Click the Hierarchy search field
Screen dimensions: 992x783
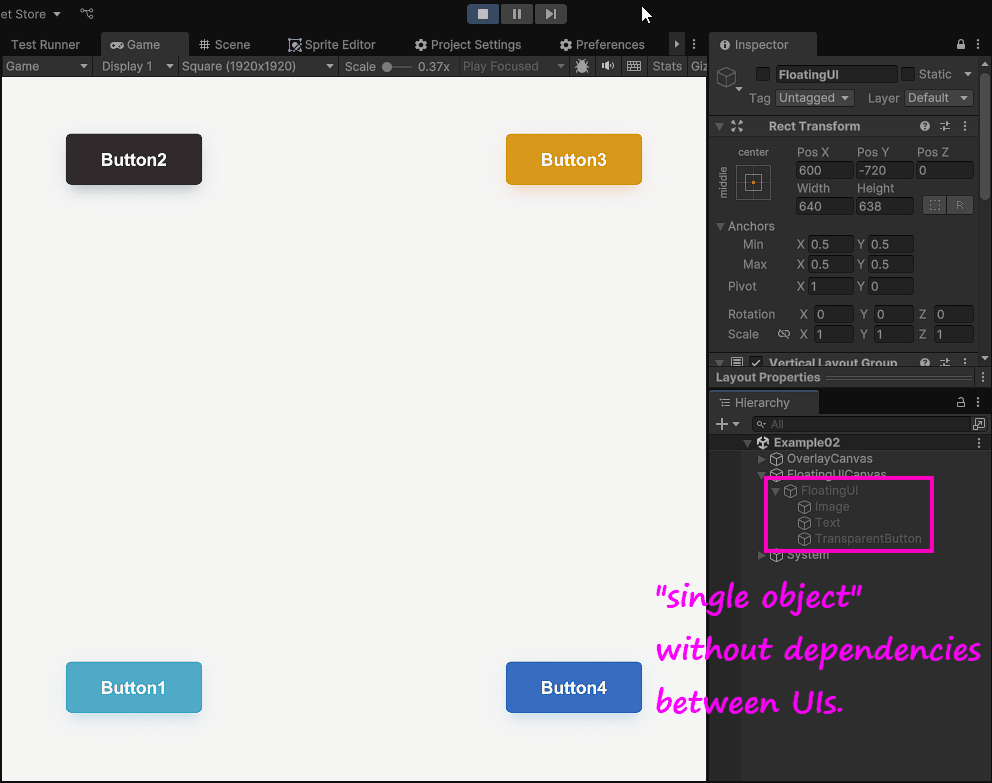pyautogui.click(x=860, y=424)
